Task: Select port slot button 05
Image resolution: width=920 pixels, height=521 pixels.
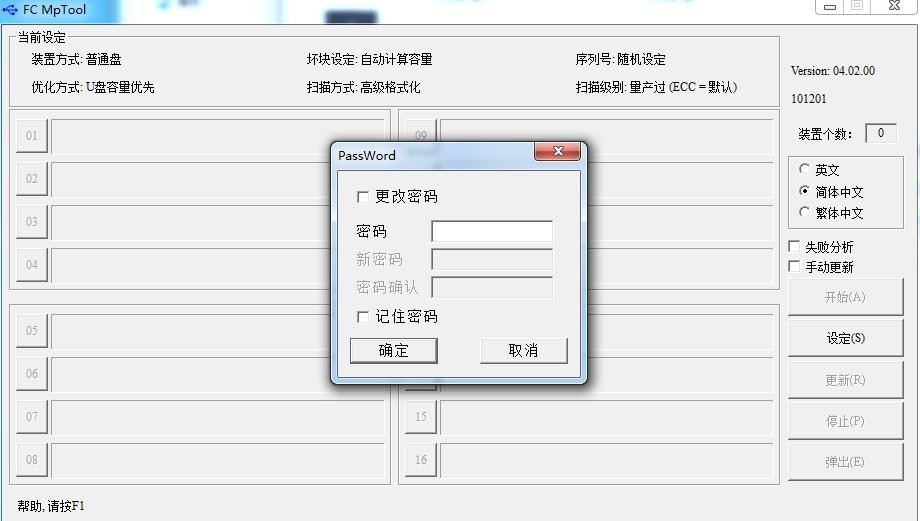Action: point(32,331)
